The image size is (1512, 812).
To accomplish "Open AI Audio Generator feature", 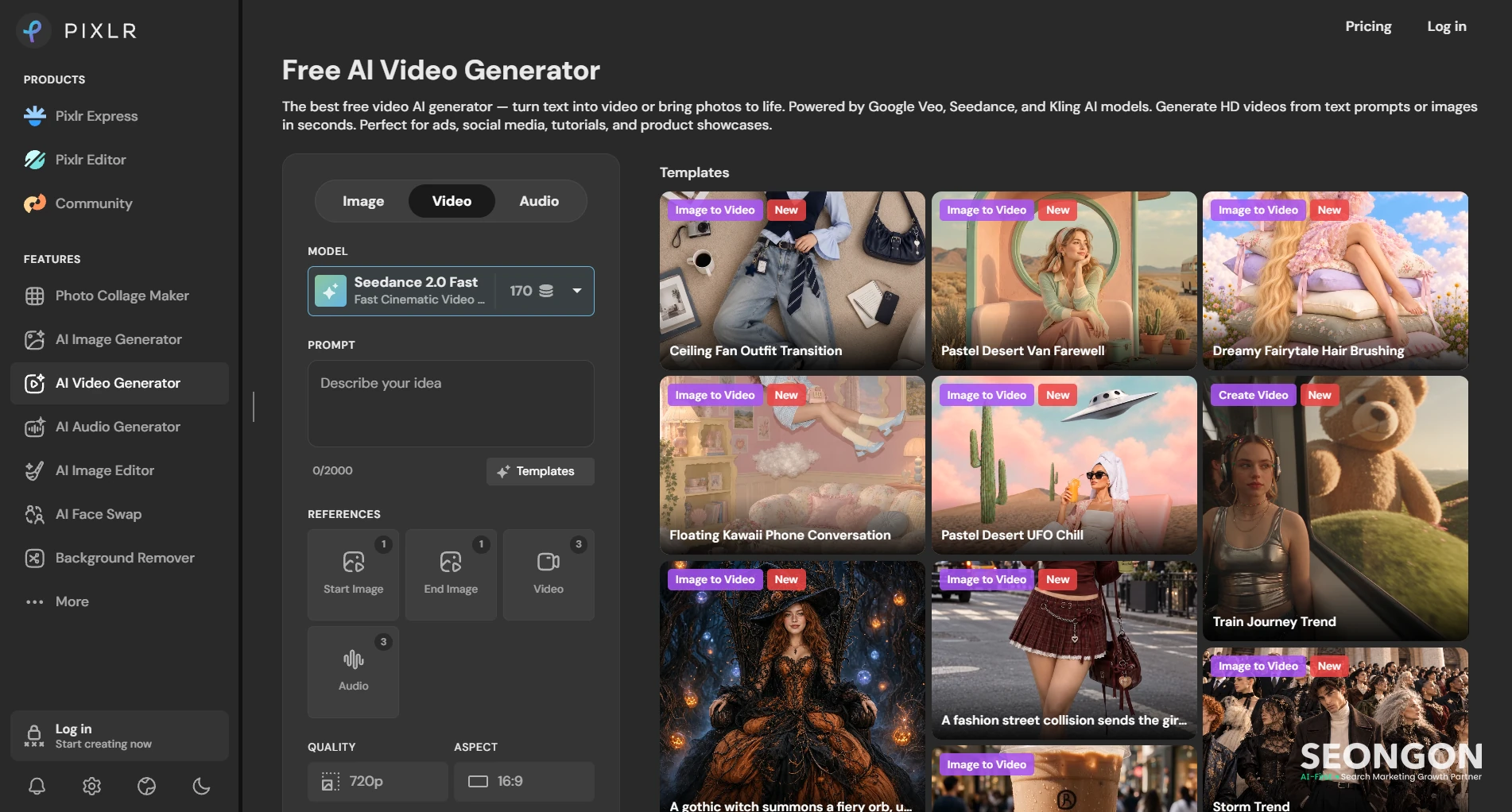I will (119, 427).
